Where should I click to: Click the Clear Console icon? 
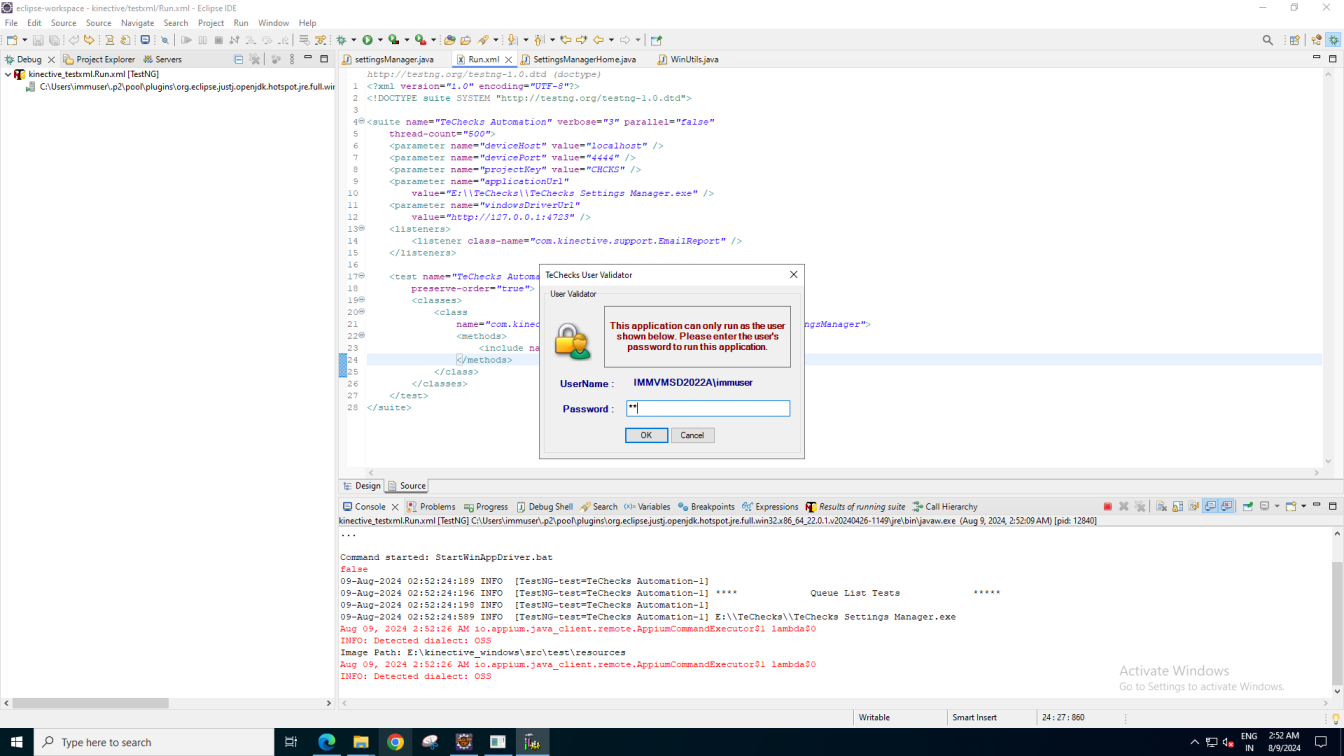pyautogui.click(x=1161, y=507)
